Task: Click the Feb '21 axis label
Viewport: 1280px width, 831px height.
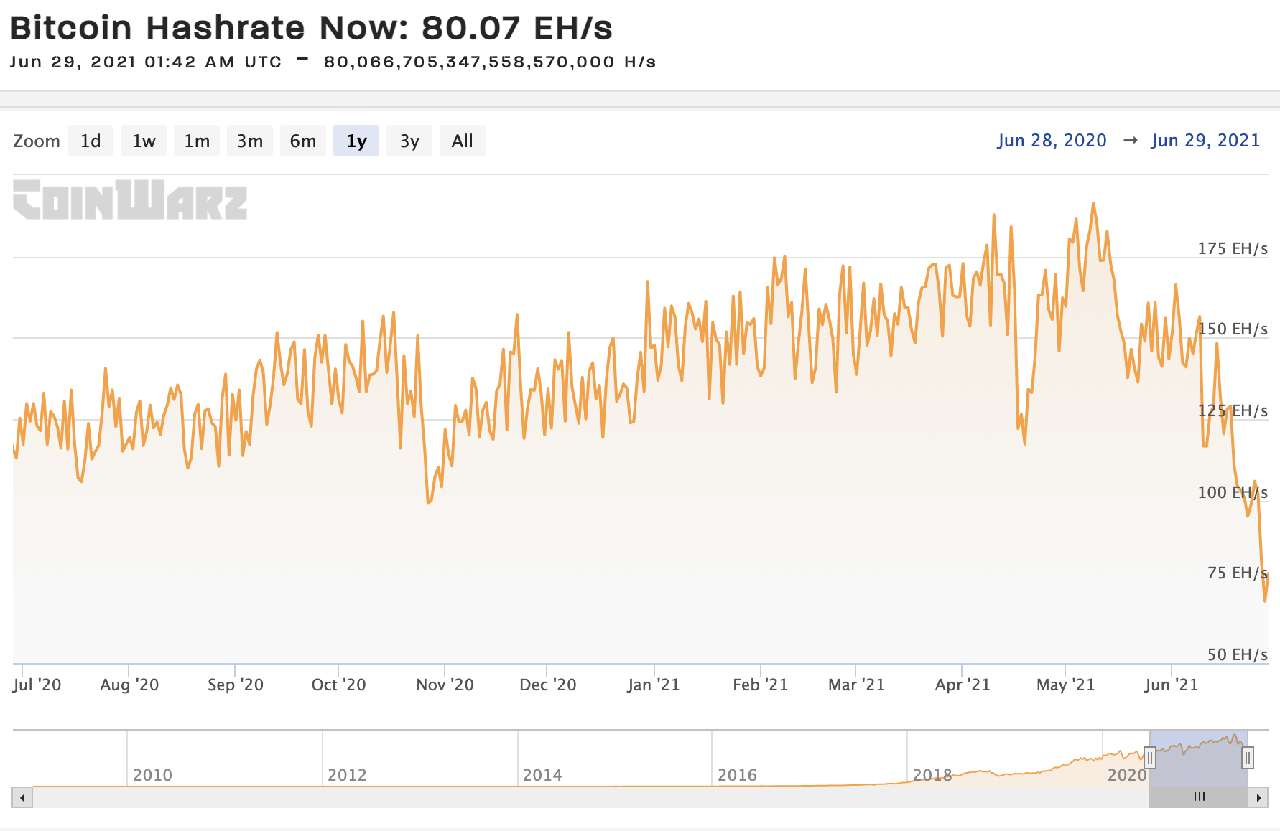Action: [x=761, y=685]
